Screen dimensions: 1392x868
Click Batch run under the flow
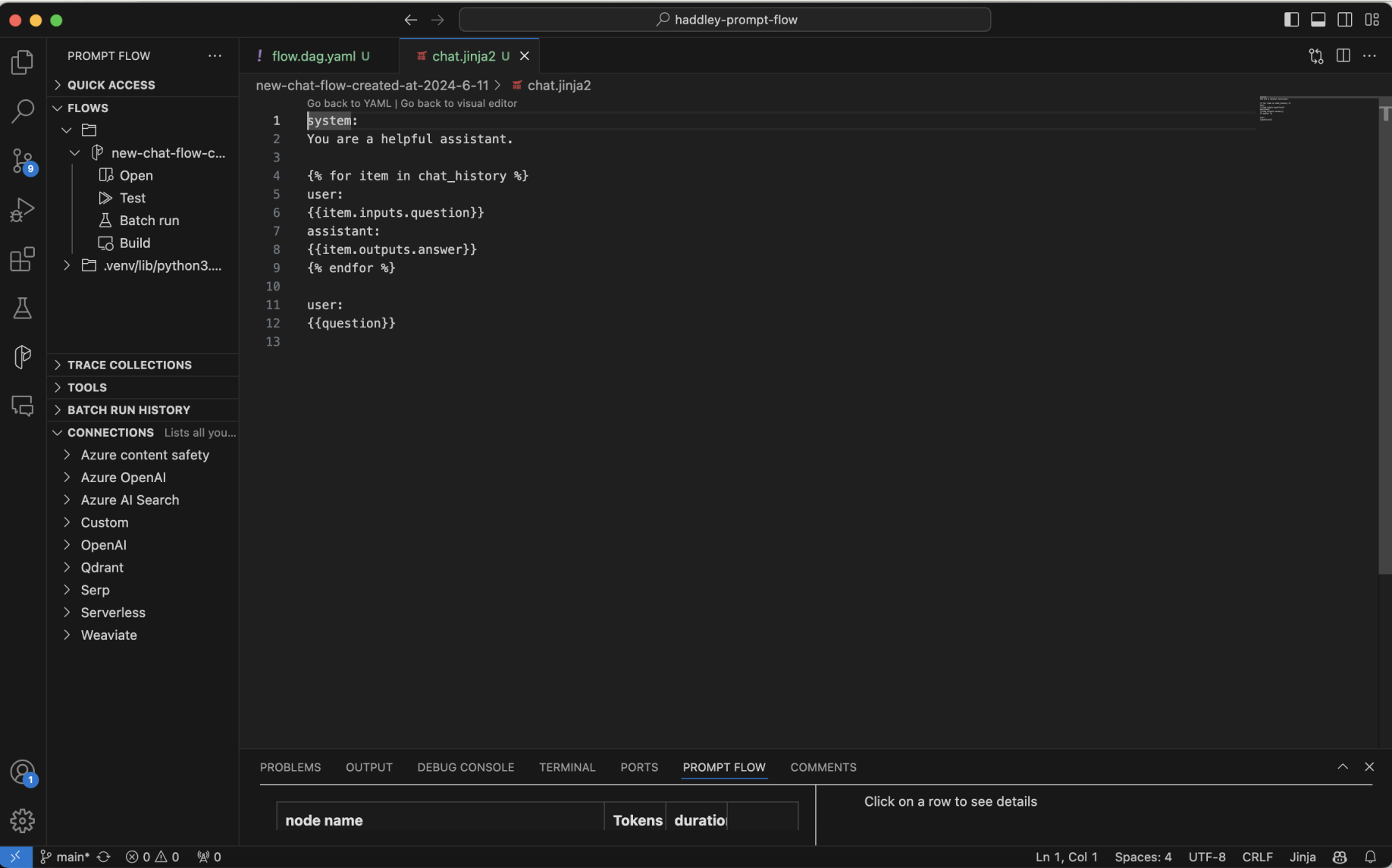tap(149, 221)
